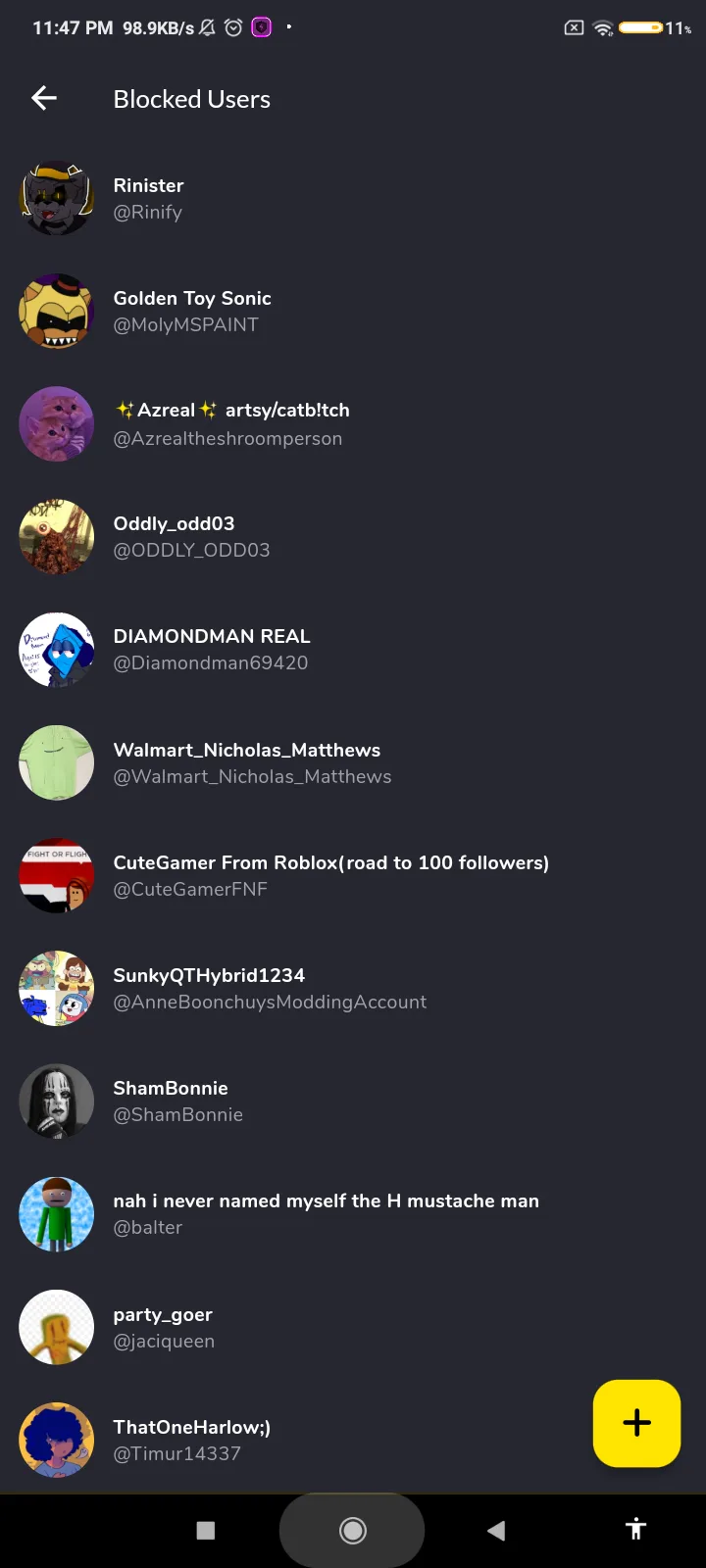Open Azreal artsy/catb!tch entry
The height and width of the screenshot is (1568, 706).
(353, 423)
